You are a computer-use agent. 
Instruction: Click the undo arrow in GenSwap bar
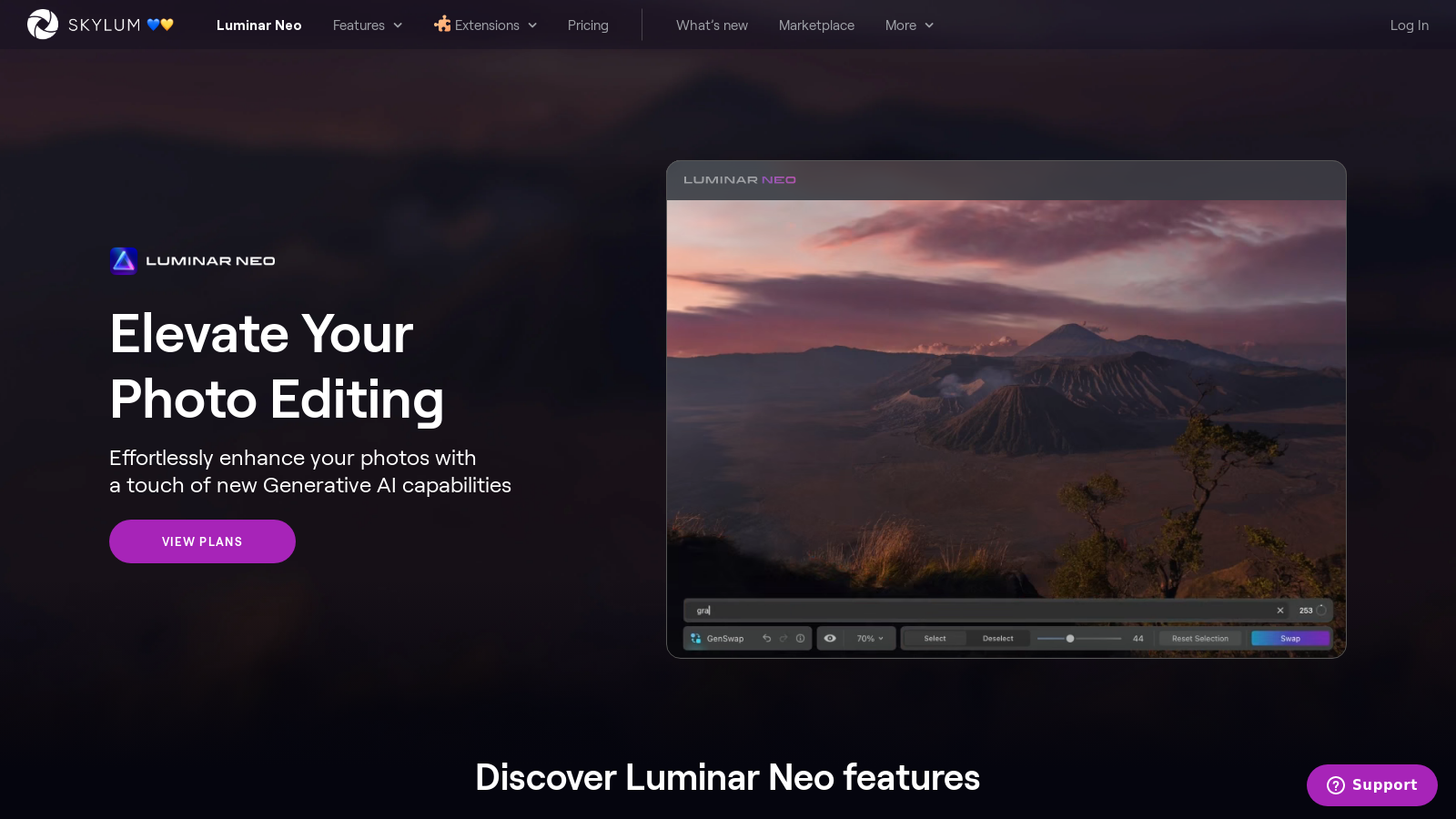[766, 639]
